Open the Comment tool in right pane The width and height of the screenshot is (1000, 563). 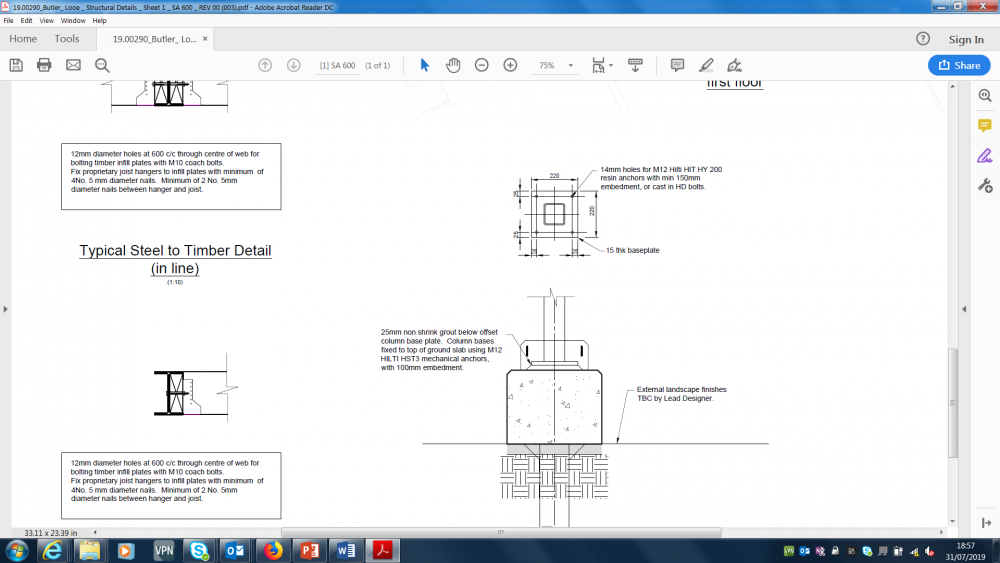985,126
